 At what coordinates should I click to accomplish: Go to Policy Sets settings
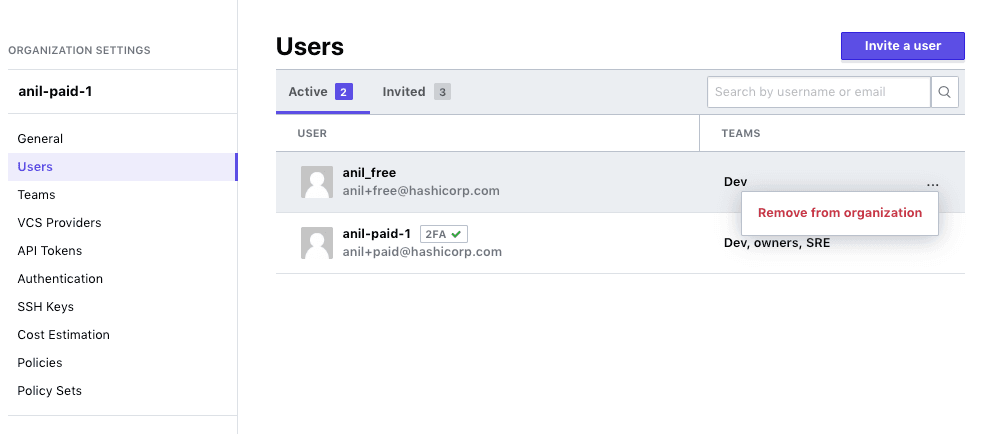pos(50,391)
